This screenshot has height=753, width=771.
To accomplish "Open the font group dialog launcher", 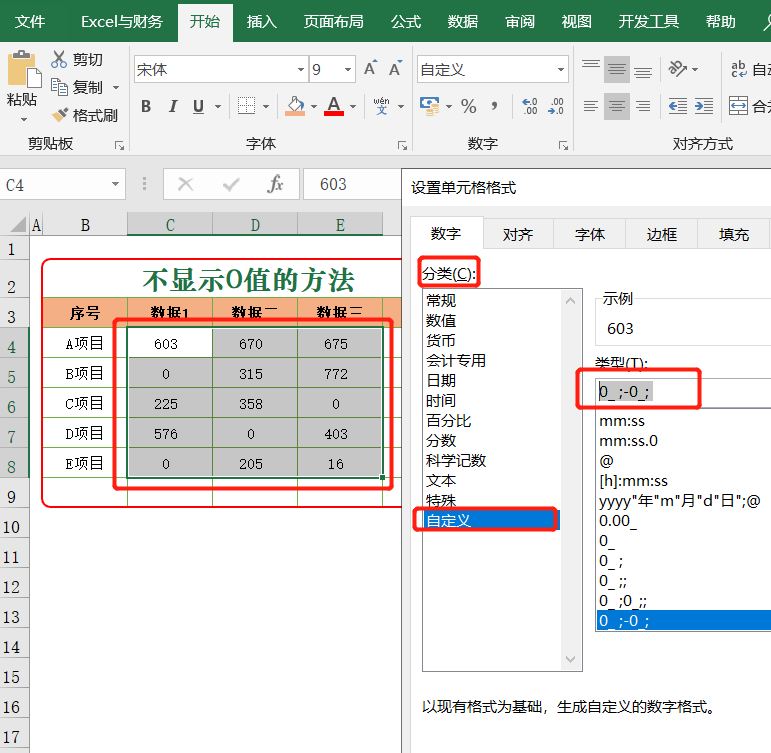I will (402, 146).
